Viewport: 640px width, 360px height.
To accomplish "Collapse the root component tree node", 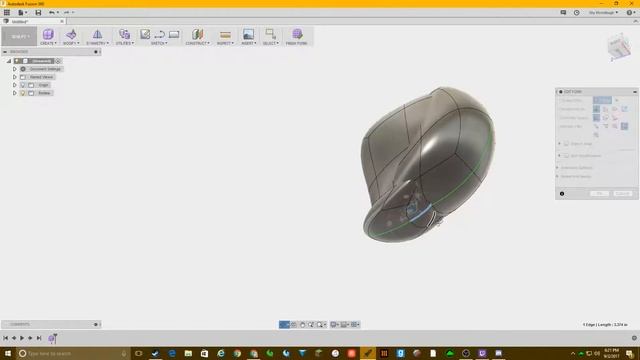I will pyautogui.click(x=9, y=61).
